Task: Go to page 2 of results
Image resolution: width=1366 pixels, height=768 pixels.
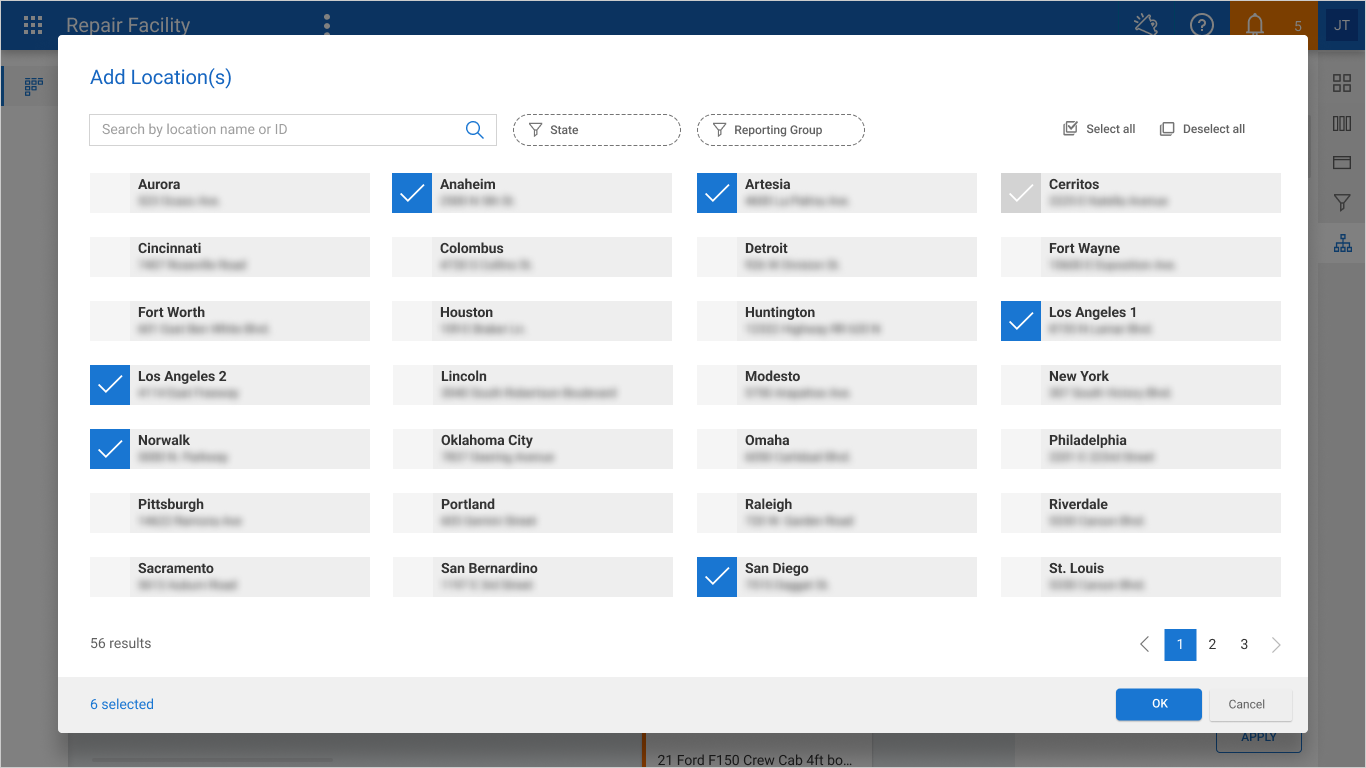Action: (x=1212, y=644)
